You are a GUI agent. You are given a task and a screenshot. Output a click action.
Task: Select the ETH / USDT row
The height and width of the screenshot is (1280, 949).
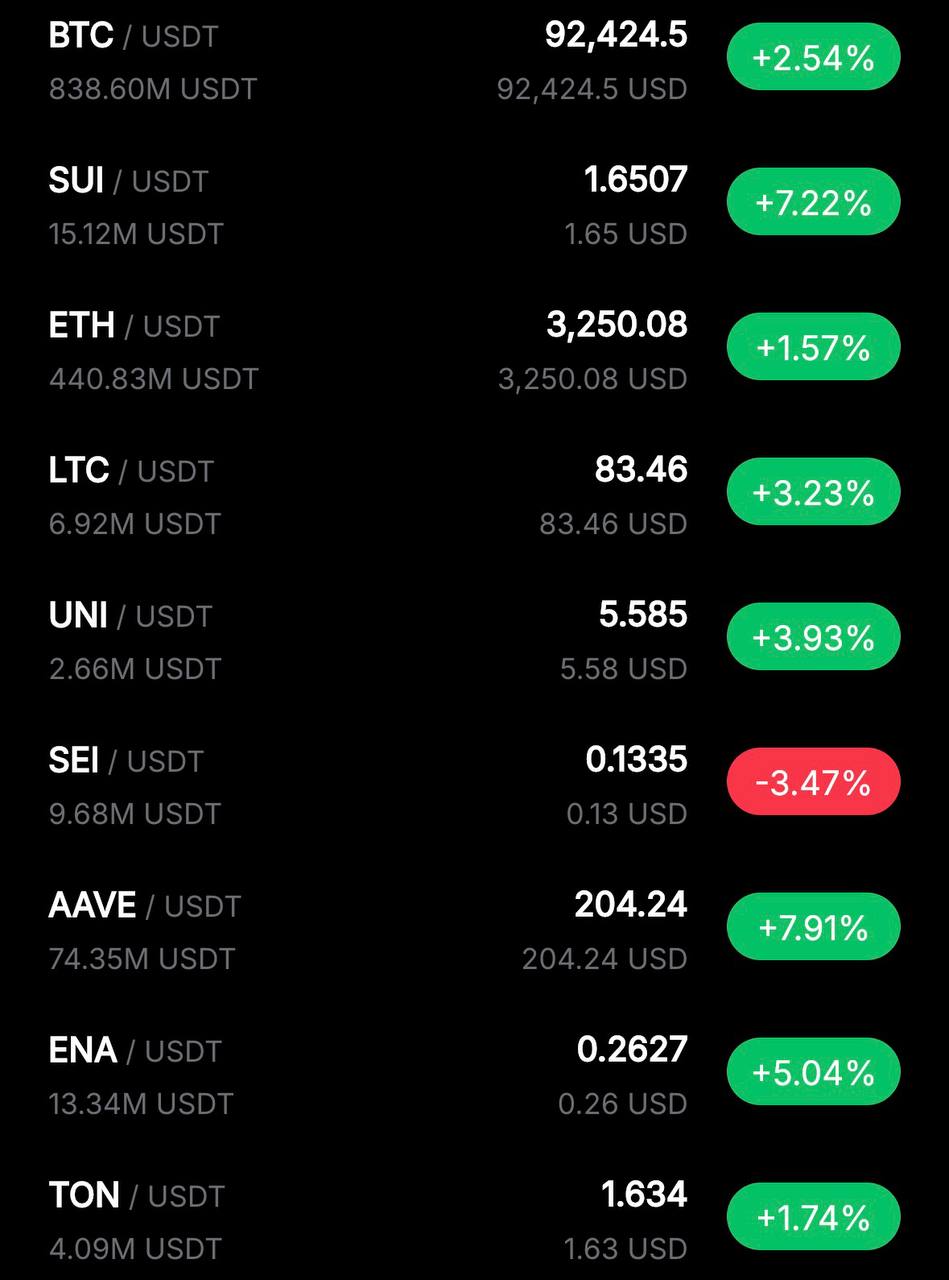click(x=133, y=327)
